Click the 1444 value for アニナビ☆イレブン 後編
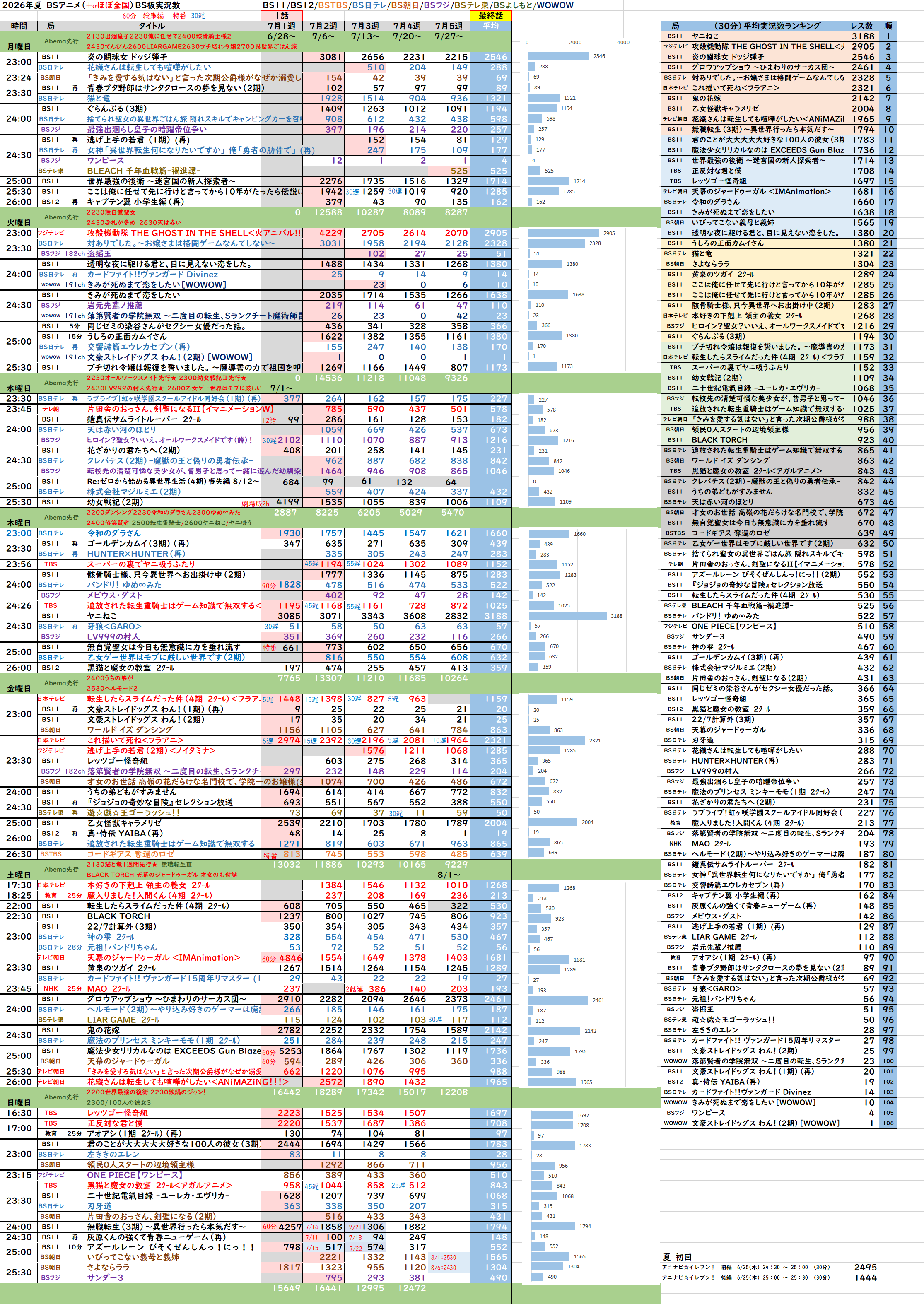Screen dimensions: 924x1304 [x=865, y=1278]
